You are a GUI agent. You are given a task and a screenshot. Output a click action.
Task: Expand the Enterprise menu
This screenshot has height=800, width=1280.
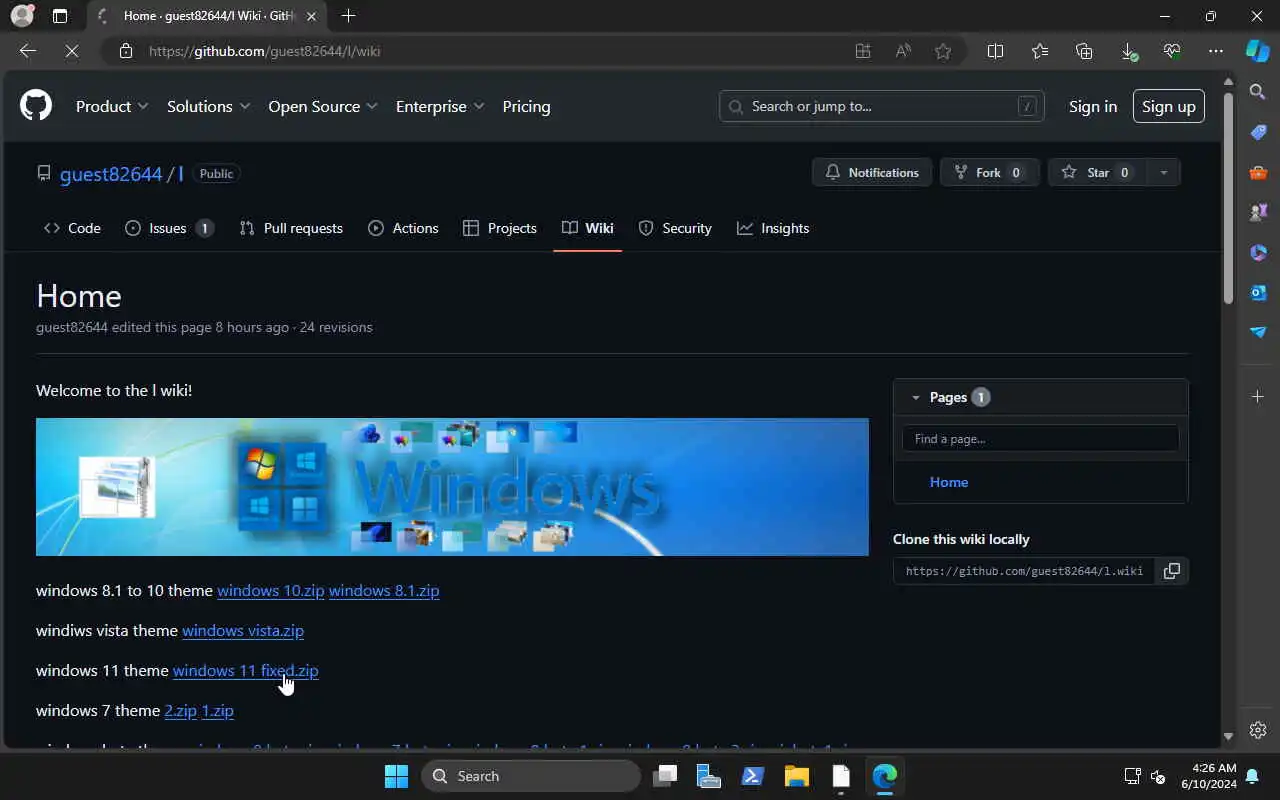[x=440, y=106]
